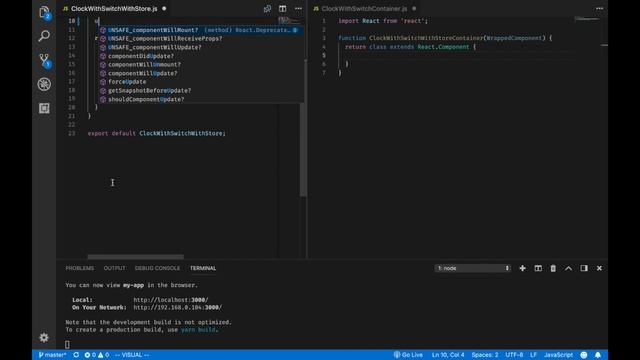This screenshot has height=360, width=640.
Task: Choose componentWillUpdate? suggestion
Action: pyautogui.click(x=200, y=73)
